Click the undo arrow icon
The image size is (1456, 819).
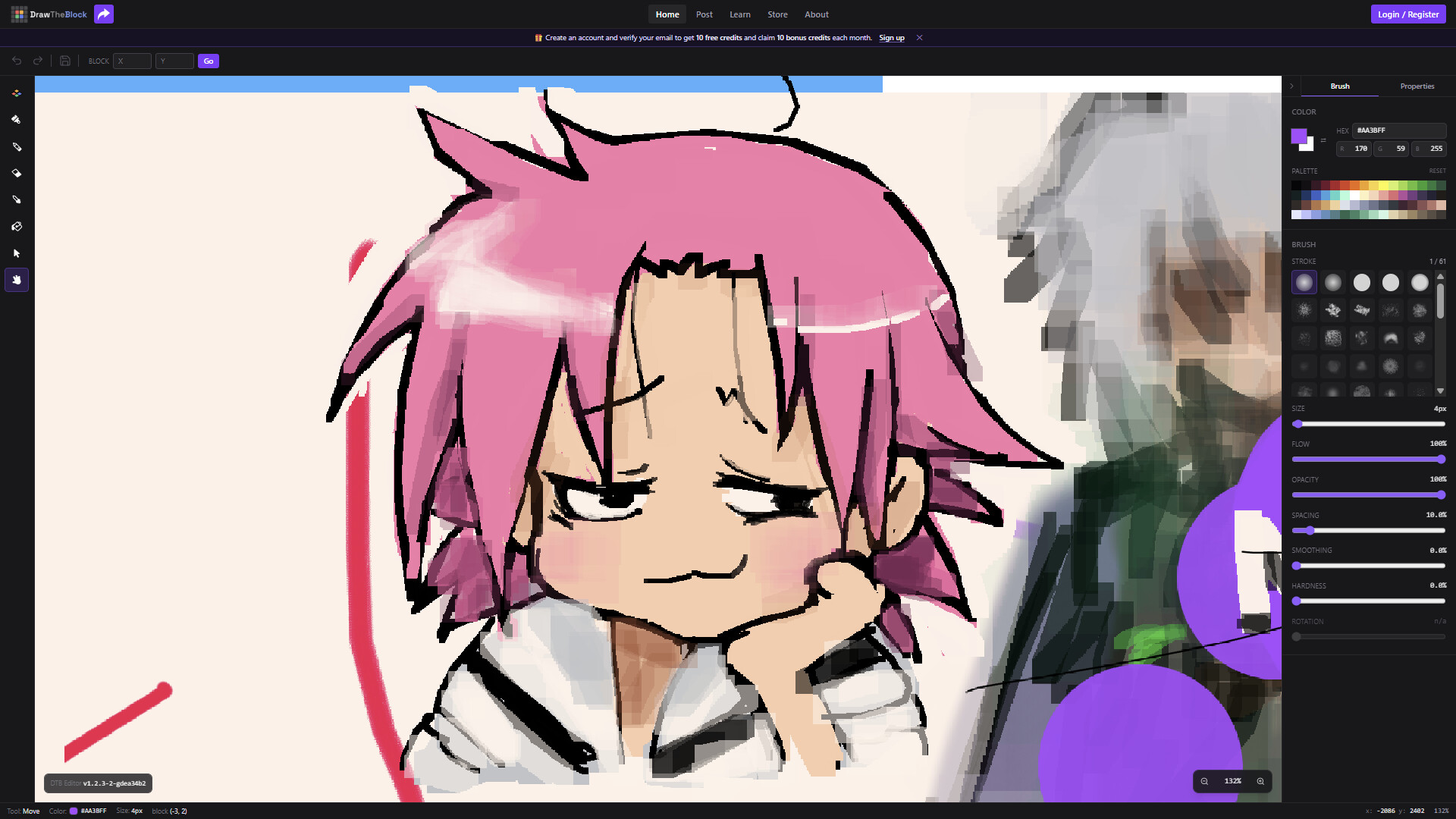[17, 61]
